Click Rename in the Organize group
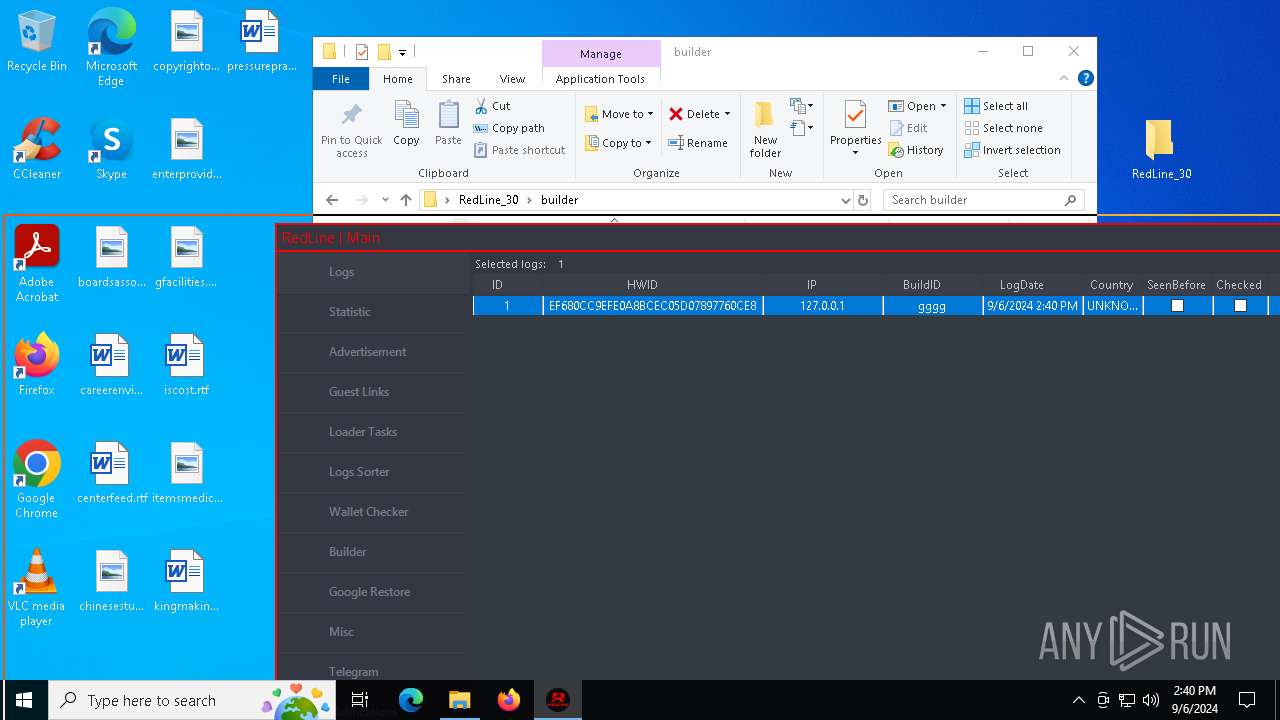 [698, 143]
